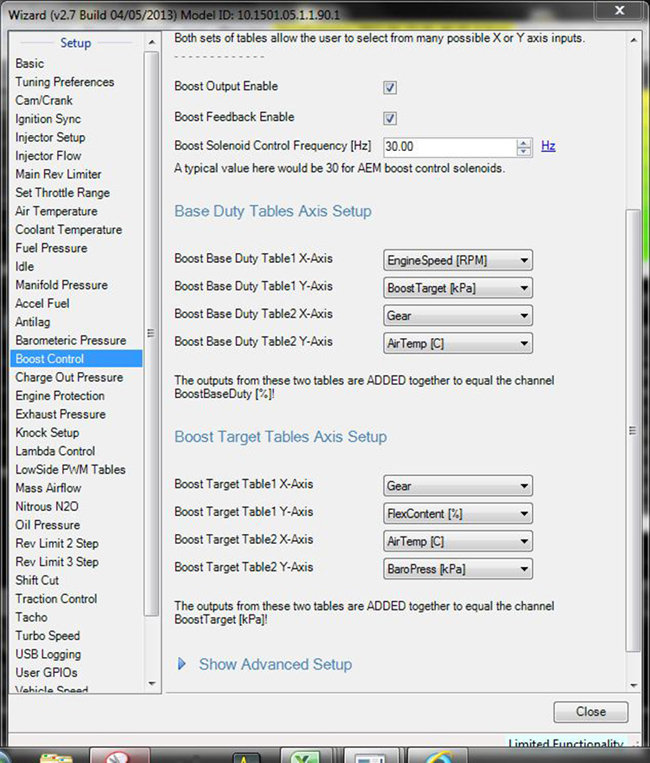The image size is (650, 763).
Task: Toggle the Boost Feedback Enable checkbox
Action: pyautogui.click(x=390, y=118)
